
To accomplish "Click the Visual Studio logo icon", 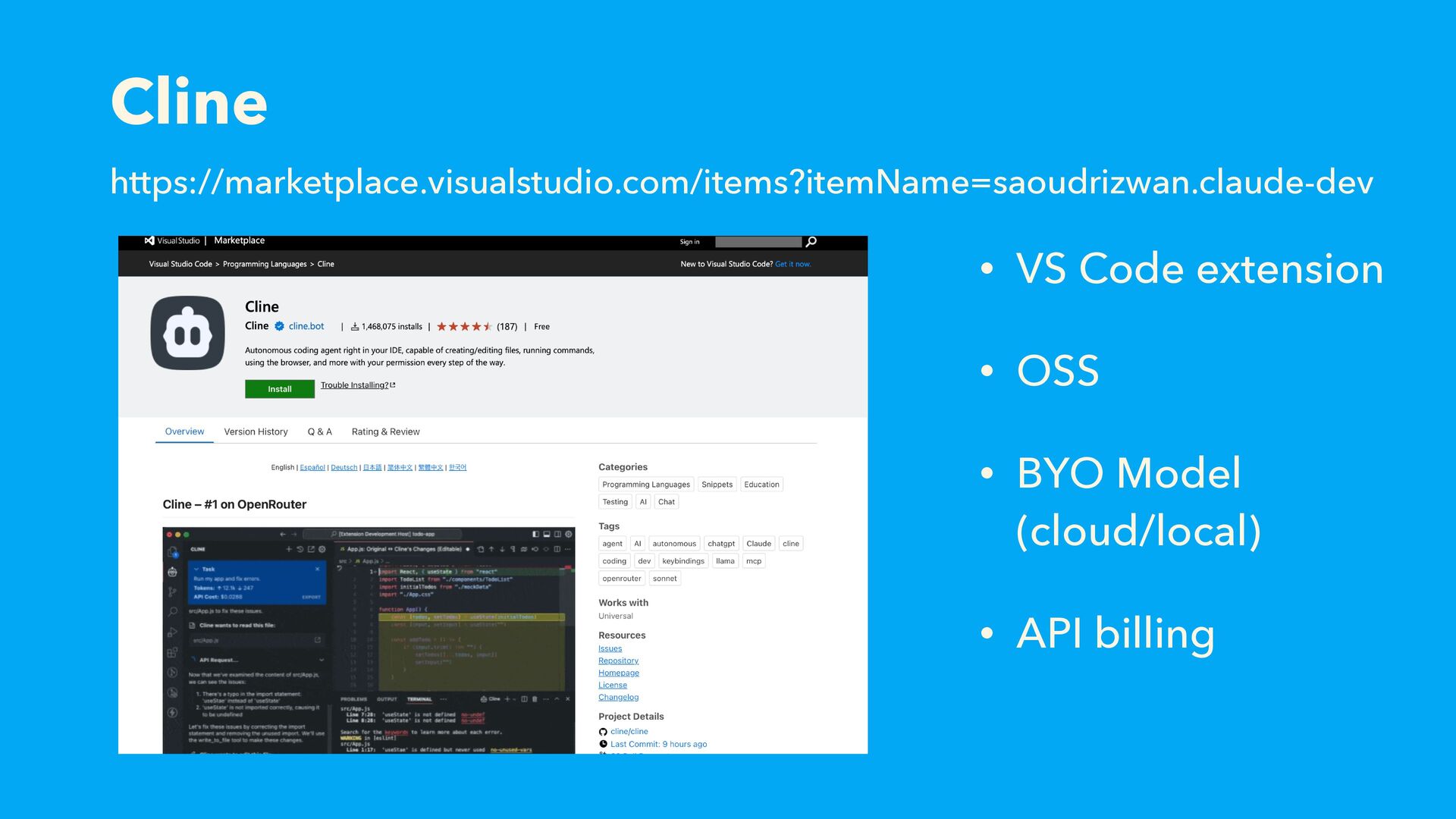I will pyautogui.click(x=149, y=240).
